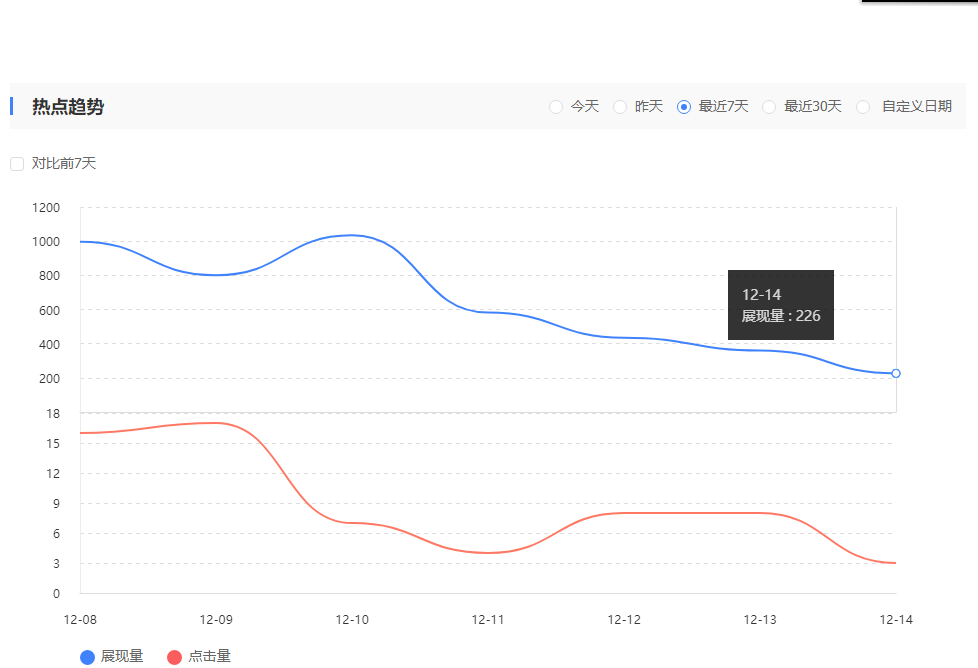Select the 今天 radio button
The width and height of the screenshot is (978, 668).
point(556,107)
